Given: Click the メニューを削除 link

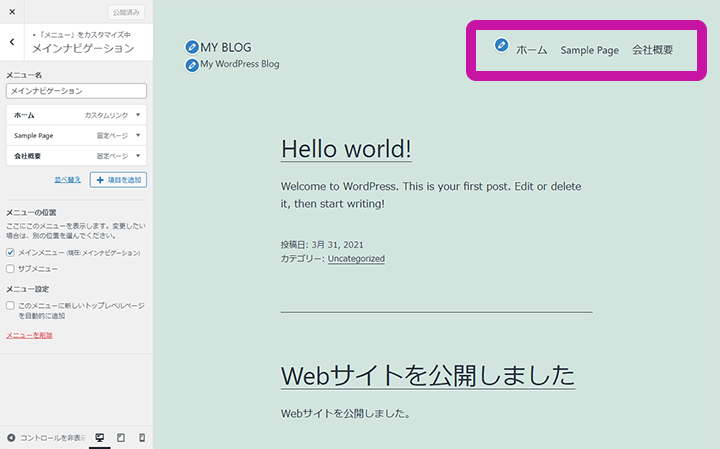Looking at the screenshot, I should (x=29, y=335).
